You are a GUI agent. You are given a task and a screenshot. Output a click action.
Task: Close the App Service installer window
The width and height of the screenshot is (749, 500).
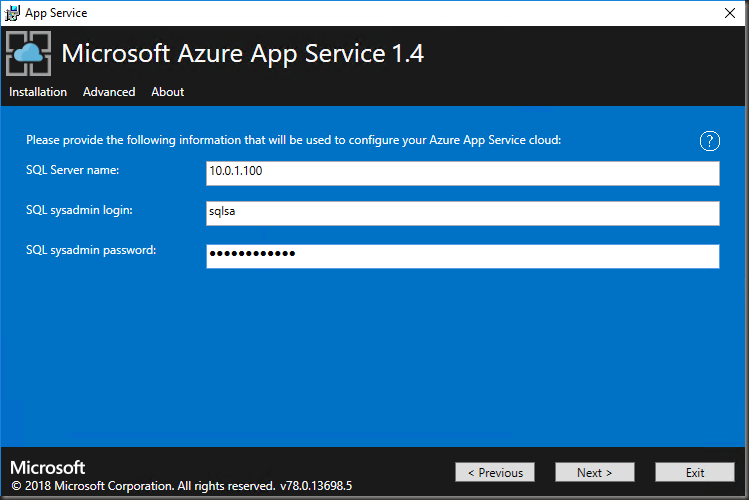pos(730,13)
